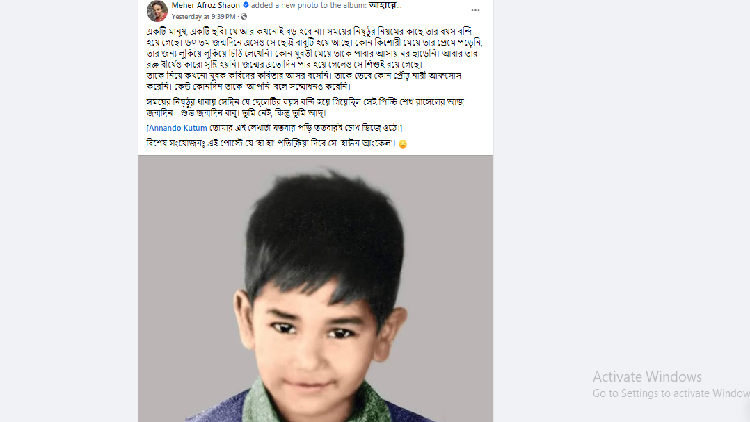
Task: Open the three-dot post options menu
Action: [475, 10]
